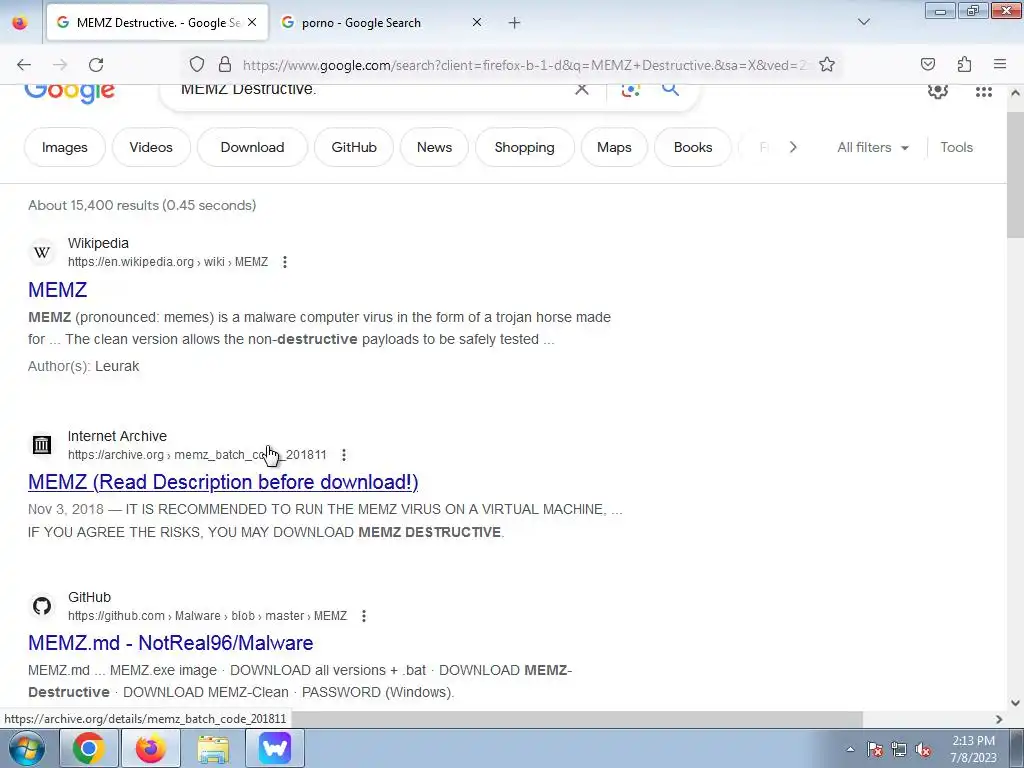
Task: Bookmark this page with the star
Action: (x=827, y=65)
